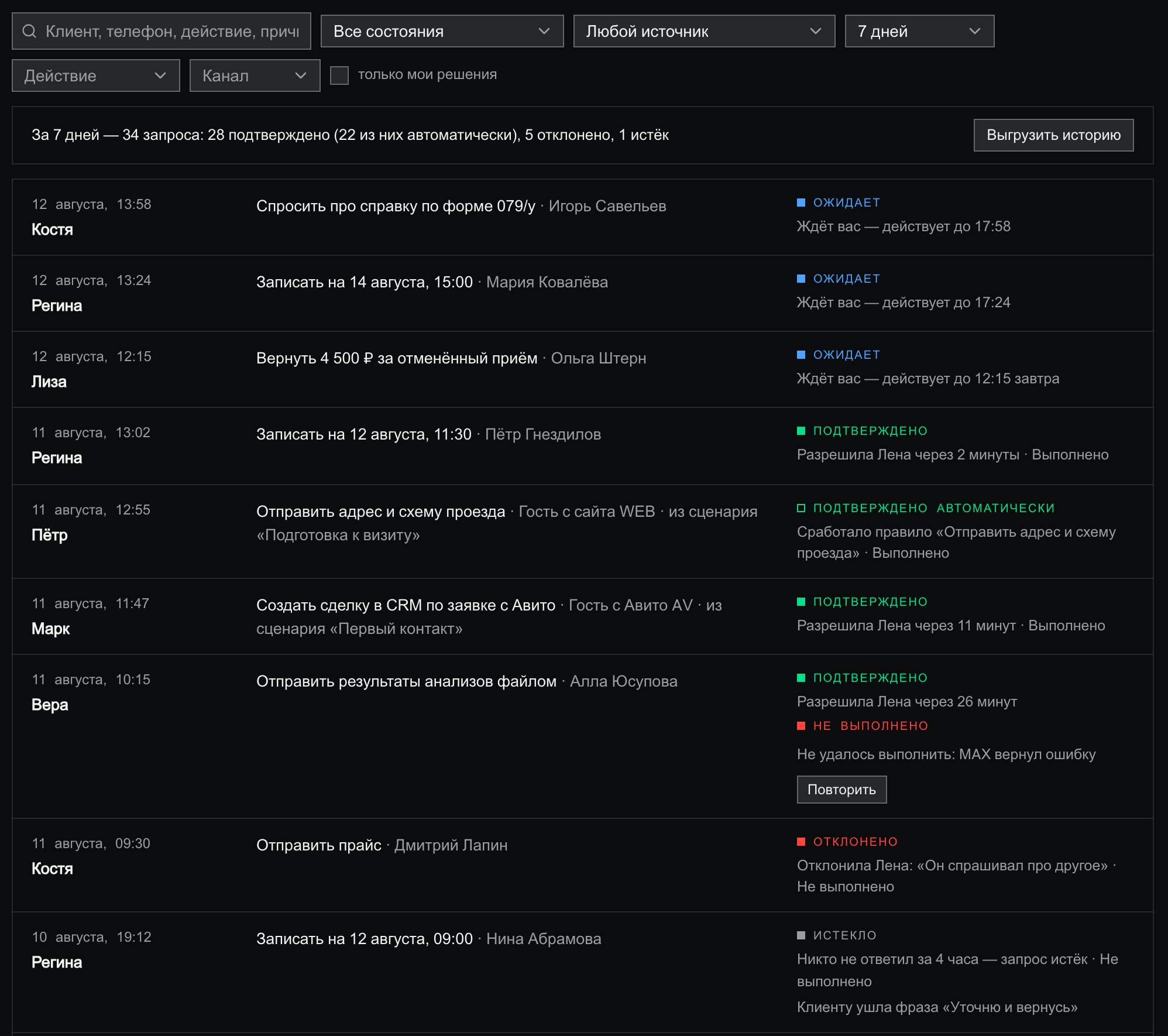Click «Ждёт вас — действует до 17:58» text
Image resolution: width=1168 pixels, height=1036 pixels.
pyautogui.click(x=904, y=227)
